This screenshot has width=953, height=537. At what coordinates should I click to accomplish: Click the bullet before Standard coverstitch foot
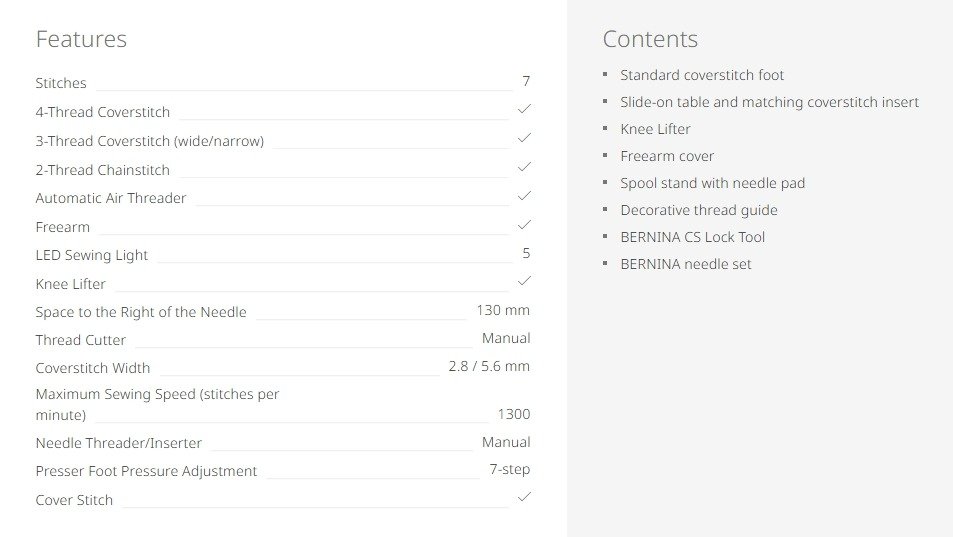(x=605, y=75)
